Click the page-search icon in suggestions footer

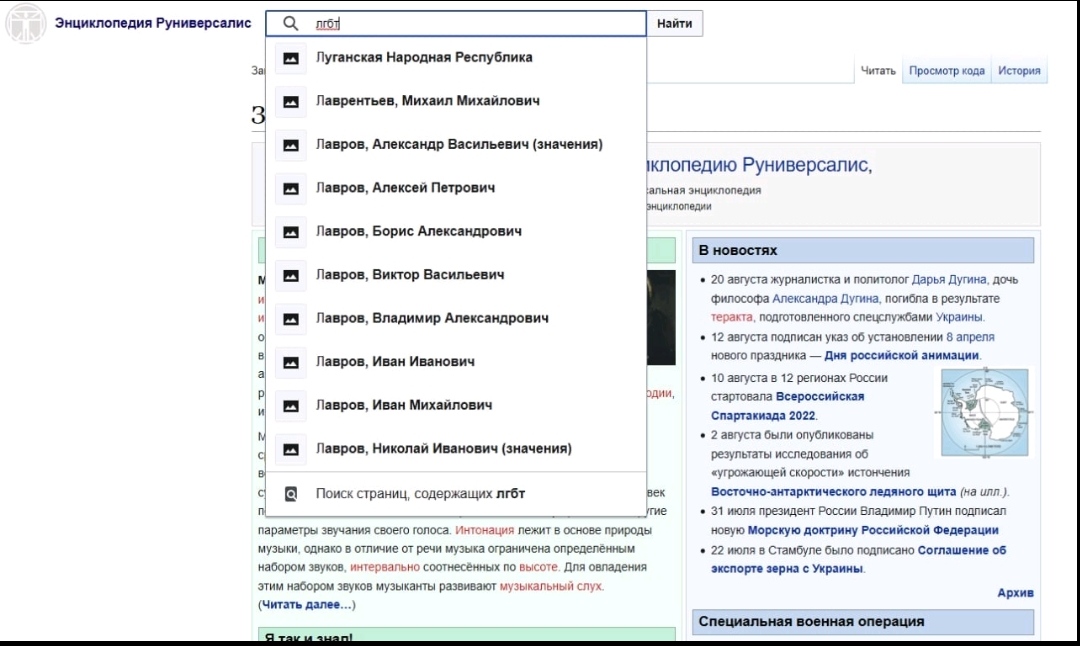tap(291, 494)
